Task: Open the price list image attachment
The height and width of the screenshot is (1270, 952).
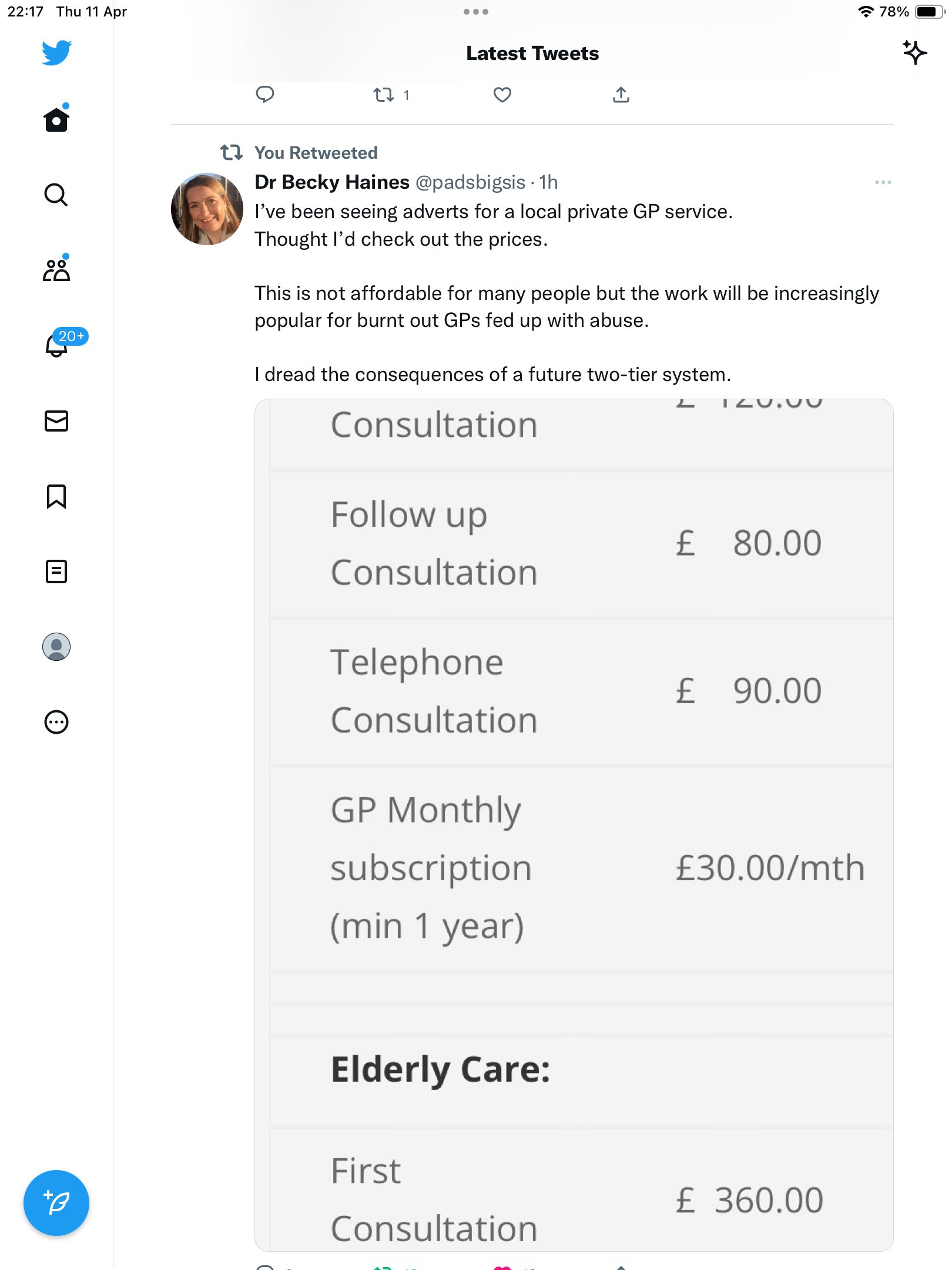Action: tap(574, 825)
